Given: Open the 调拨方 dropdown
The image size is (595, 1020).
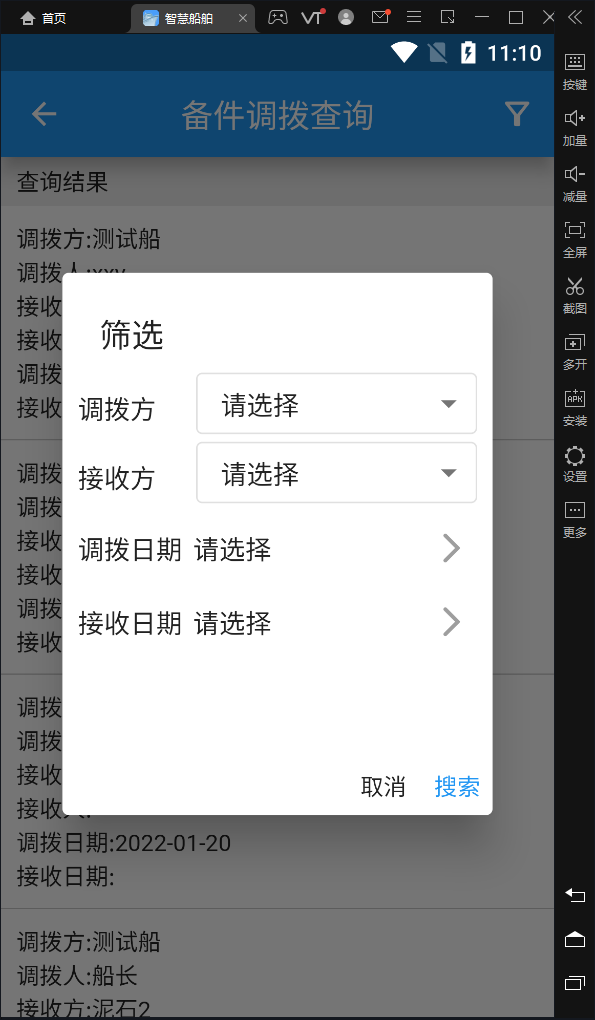Looking at the screenshot, I should click(337, 403).
